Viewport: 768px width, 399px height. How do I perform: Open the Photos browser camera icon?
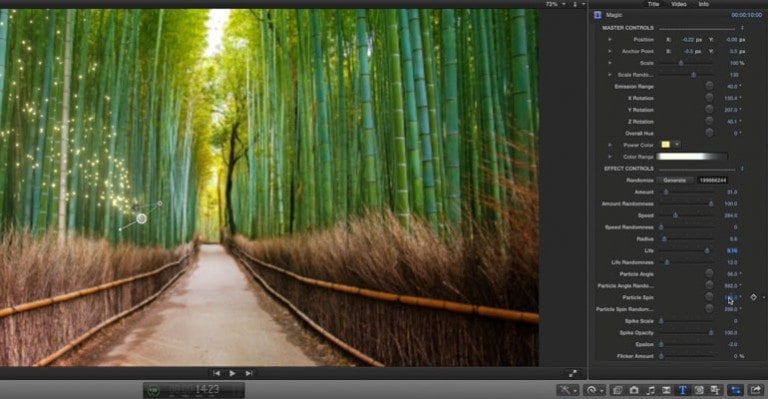click(x=634, y=390)
